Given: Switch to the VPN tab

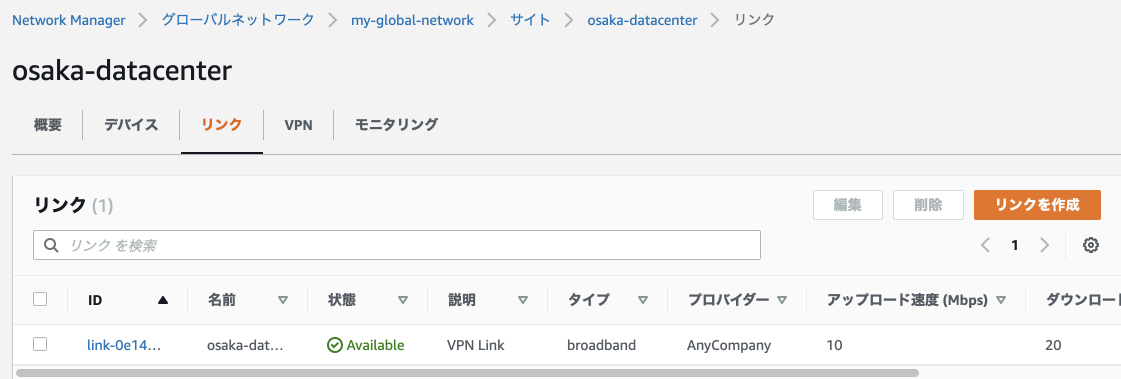Looking at the screenshot, I should click(x=298, y=125).
